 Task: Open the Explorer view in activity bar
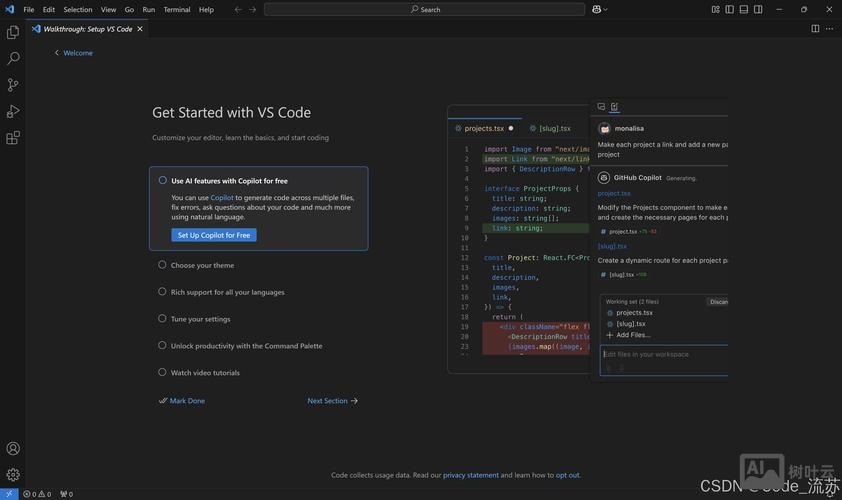tap(13, 33)
